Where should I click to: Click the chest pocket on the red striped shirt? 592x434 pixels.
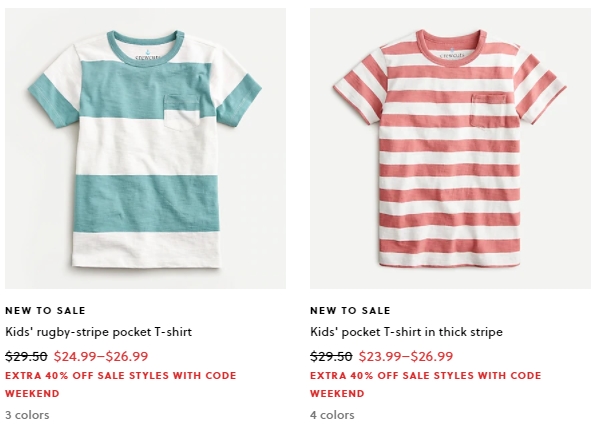pyautogui.click(x=488, y=110)
